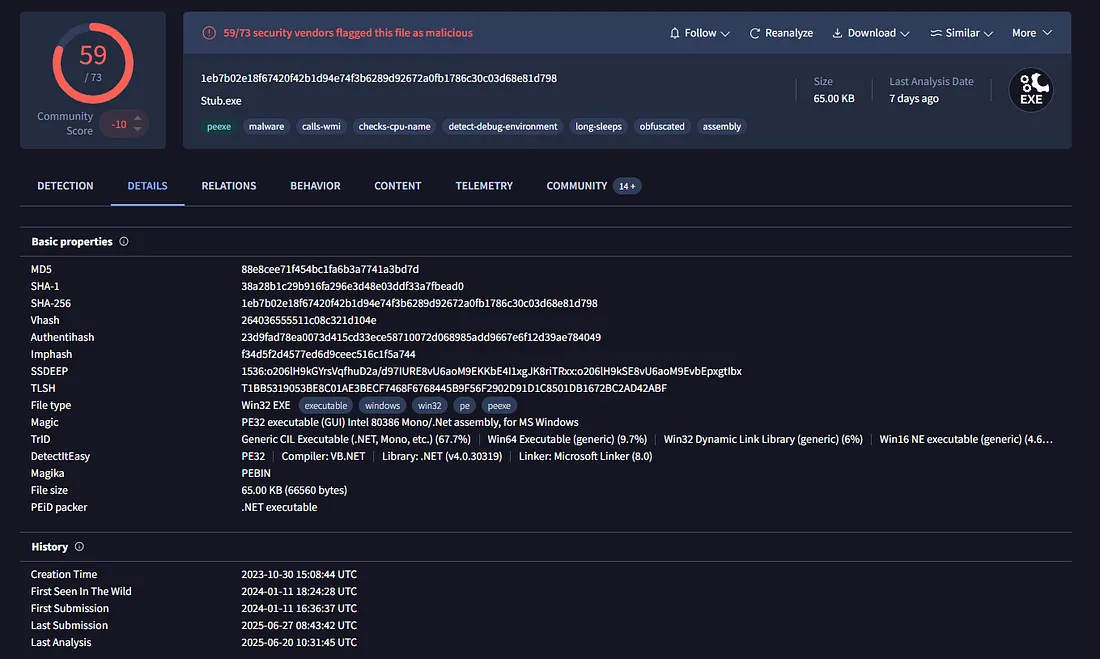The width and height of the screenshot is (1100, 659).
Task: Select the detect-debug-environment tag
Action: point(503,127)
